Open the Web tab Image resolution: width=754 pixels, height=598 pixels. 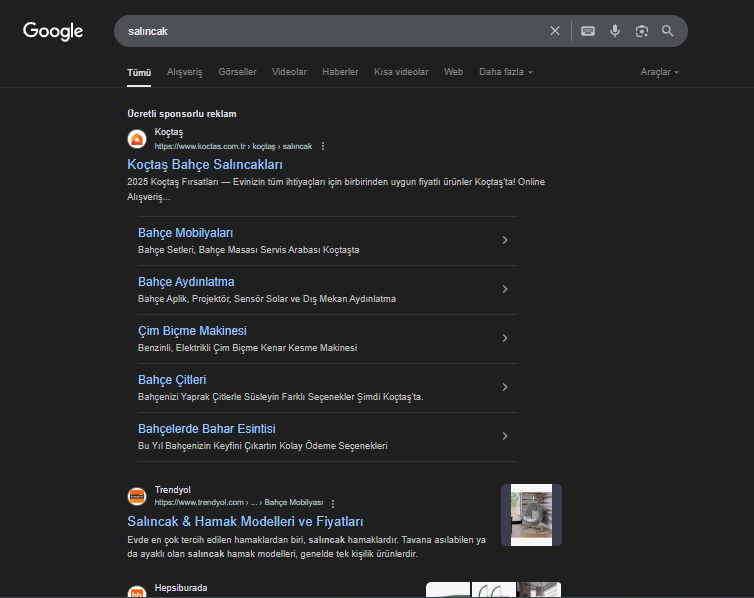tap(453, 72)
